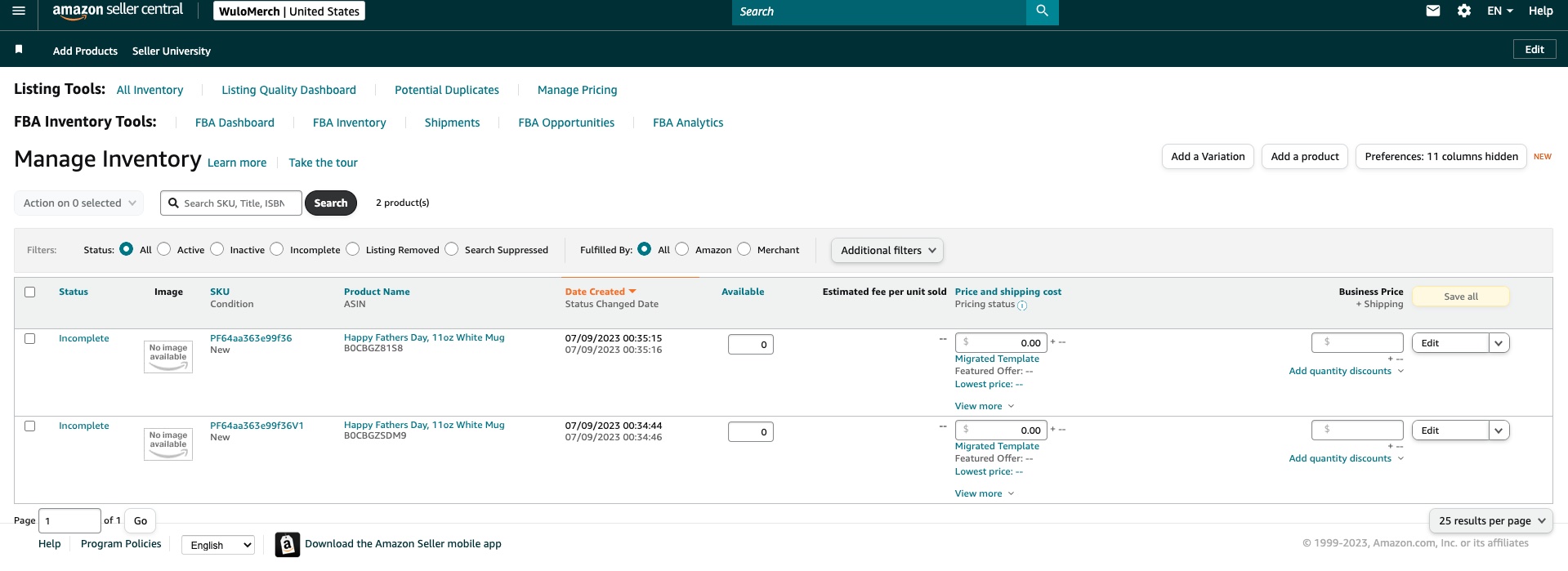This screenshot has height=571, width=1568.
Task: Open FBA Analytics
Action: 688,123
